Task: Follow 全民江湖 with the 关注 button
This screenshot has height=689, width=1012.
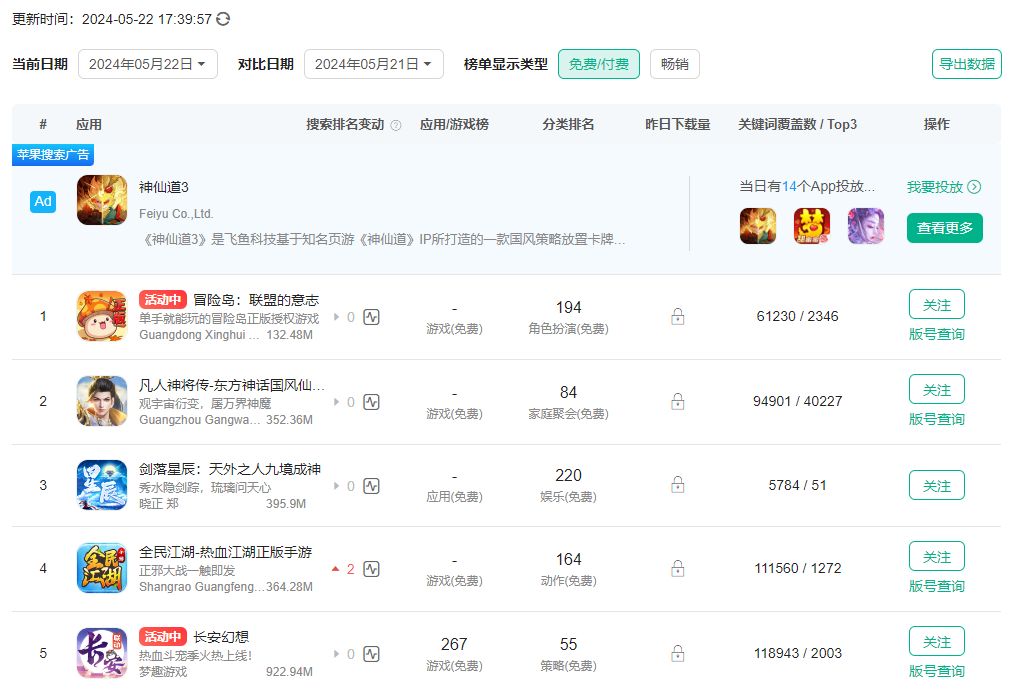Action: [936, 557]
